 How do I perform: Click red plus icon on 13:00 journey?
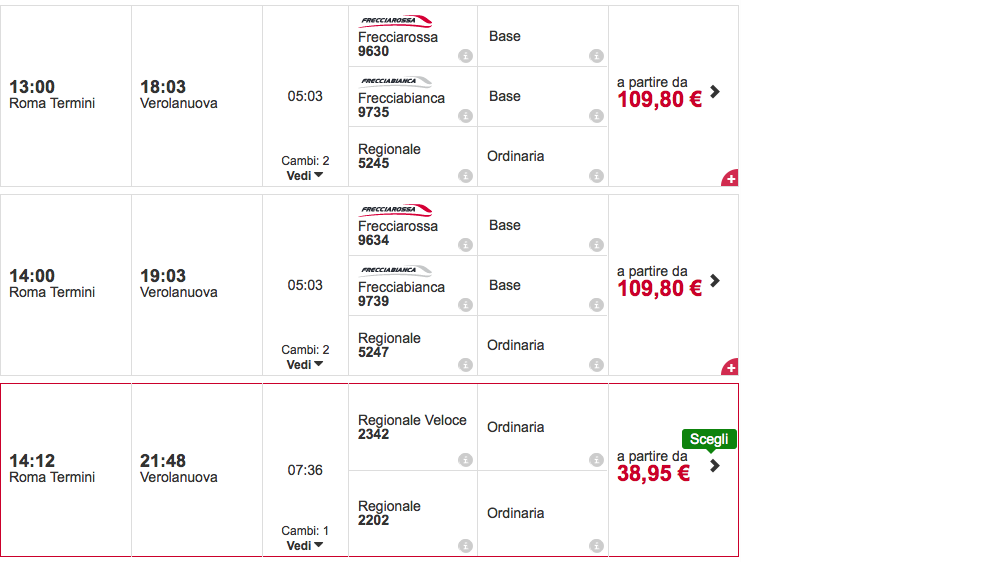click(x=729, y=178)
